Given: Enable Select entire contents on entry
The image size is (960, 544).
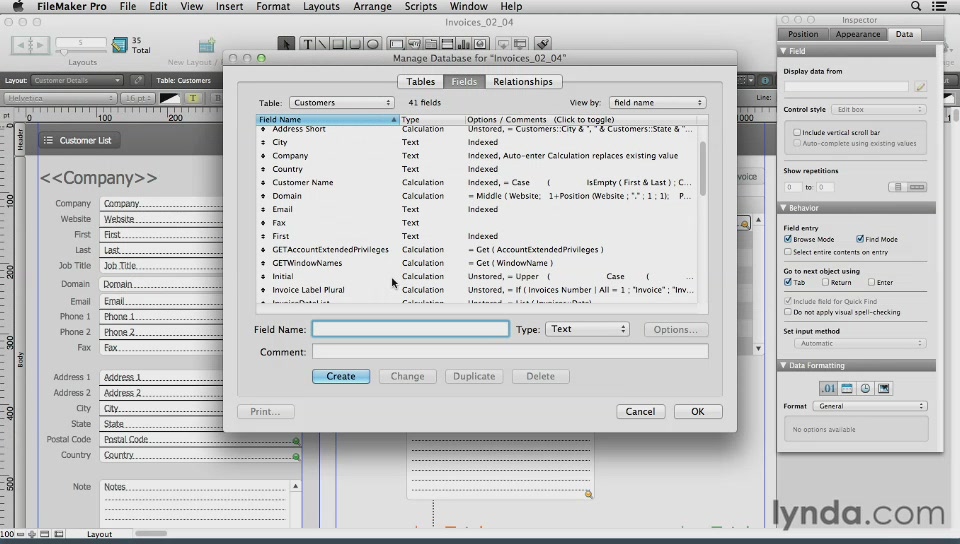Looking at the screenshot, I should 788,252.
